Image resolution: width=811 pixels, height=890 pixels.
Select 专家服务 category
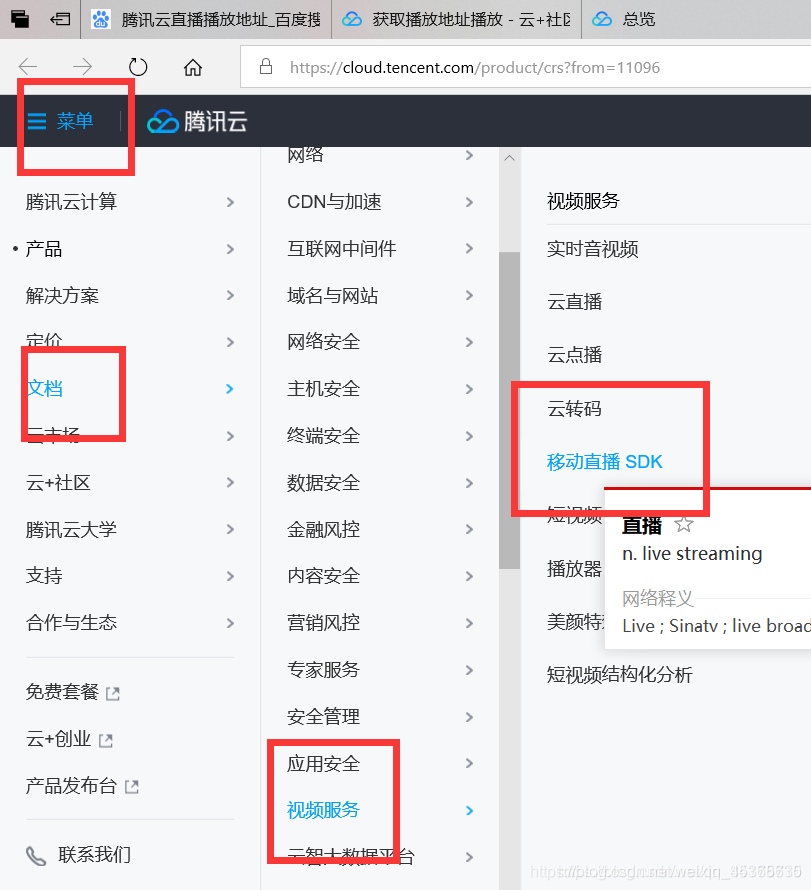click(323, 670)
